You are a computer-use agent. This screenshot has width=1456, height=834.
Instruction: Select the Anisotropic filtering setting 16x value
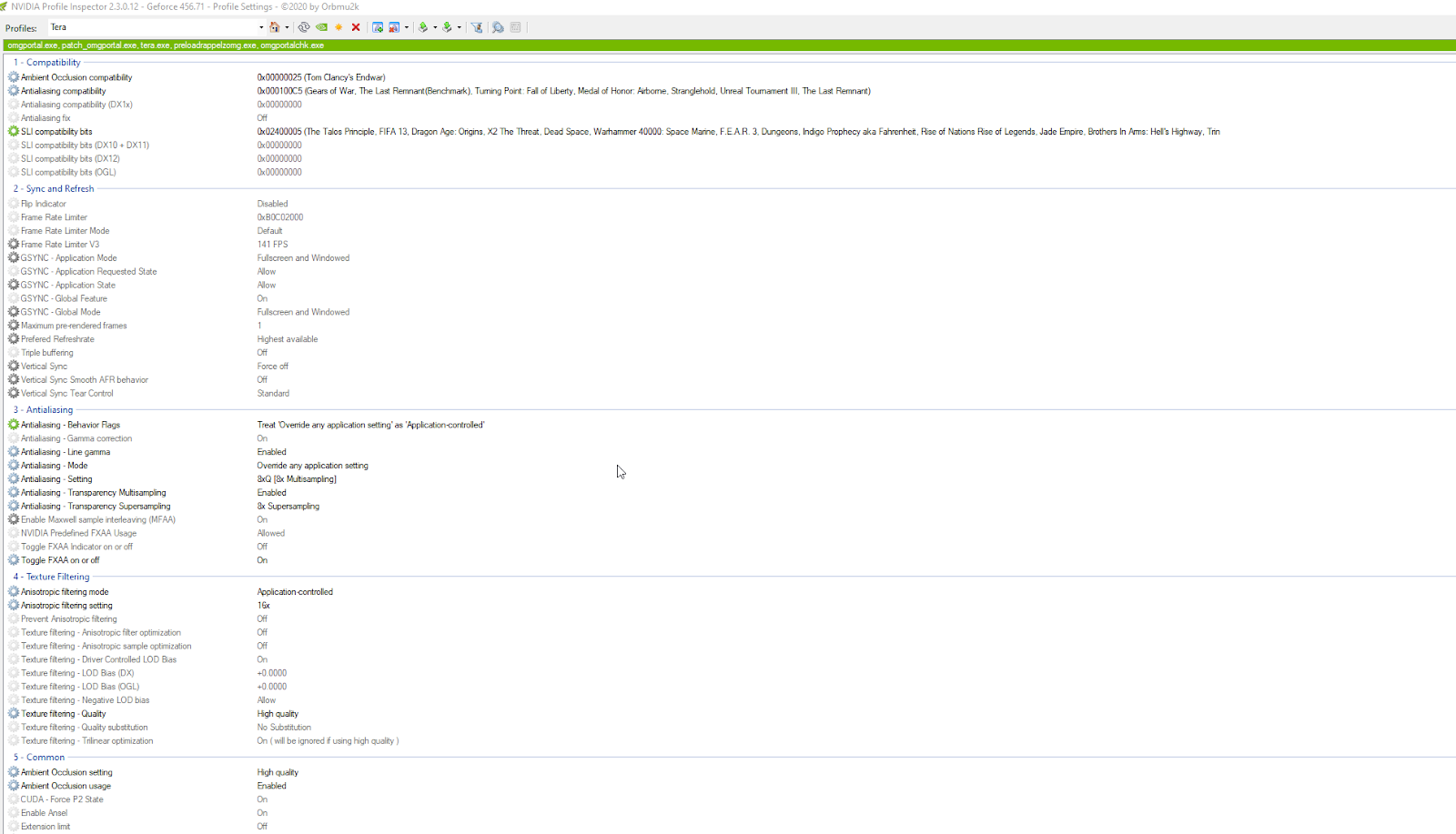(x=263, y=606)
